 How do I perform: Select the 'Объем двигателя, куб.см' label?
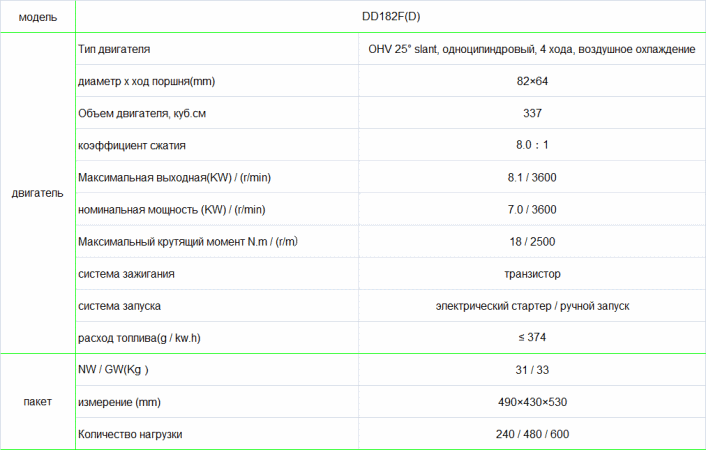(x=142, y=113)
